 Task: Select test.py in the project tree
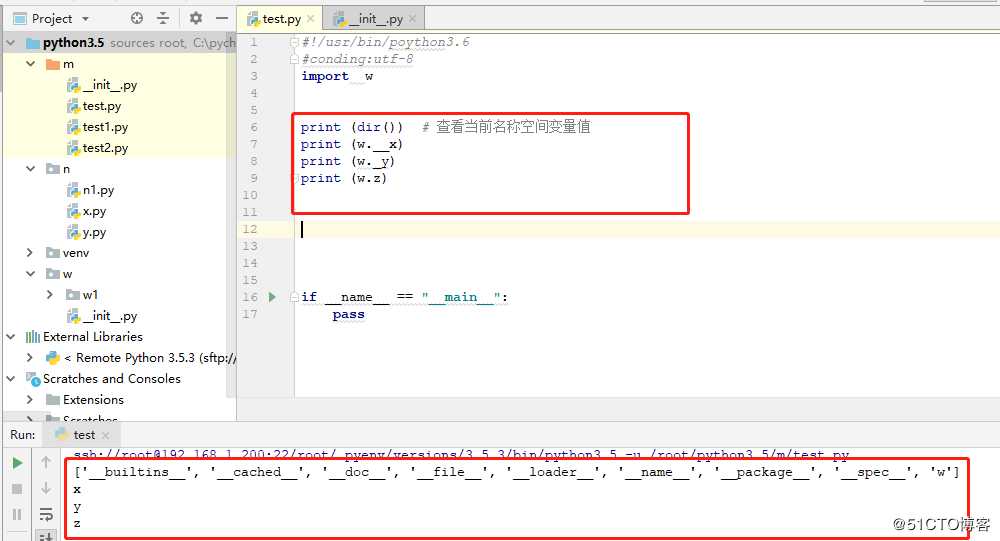[x=94, y=106]
